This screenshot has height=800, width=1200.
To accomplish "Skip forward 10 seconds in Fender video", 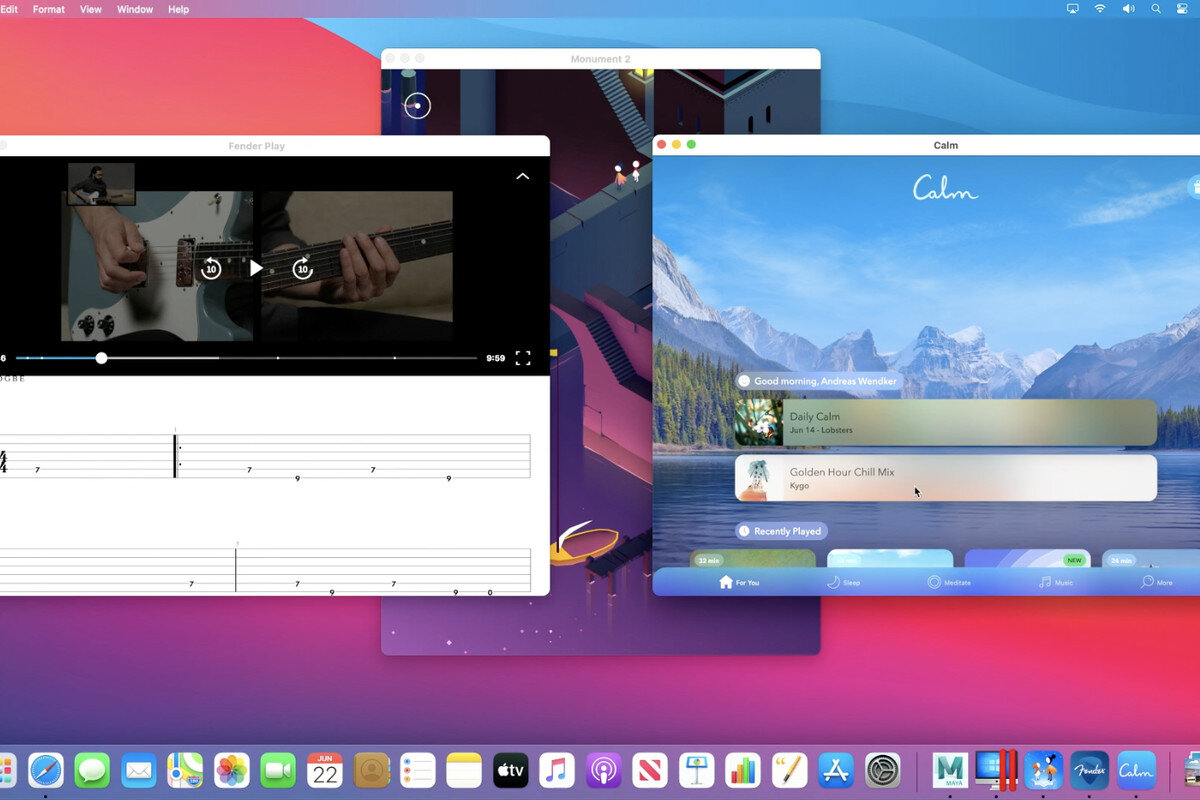I will 302,268.
